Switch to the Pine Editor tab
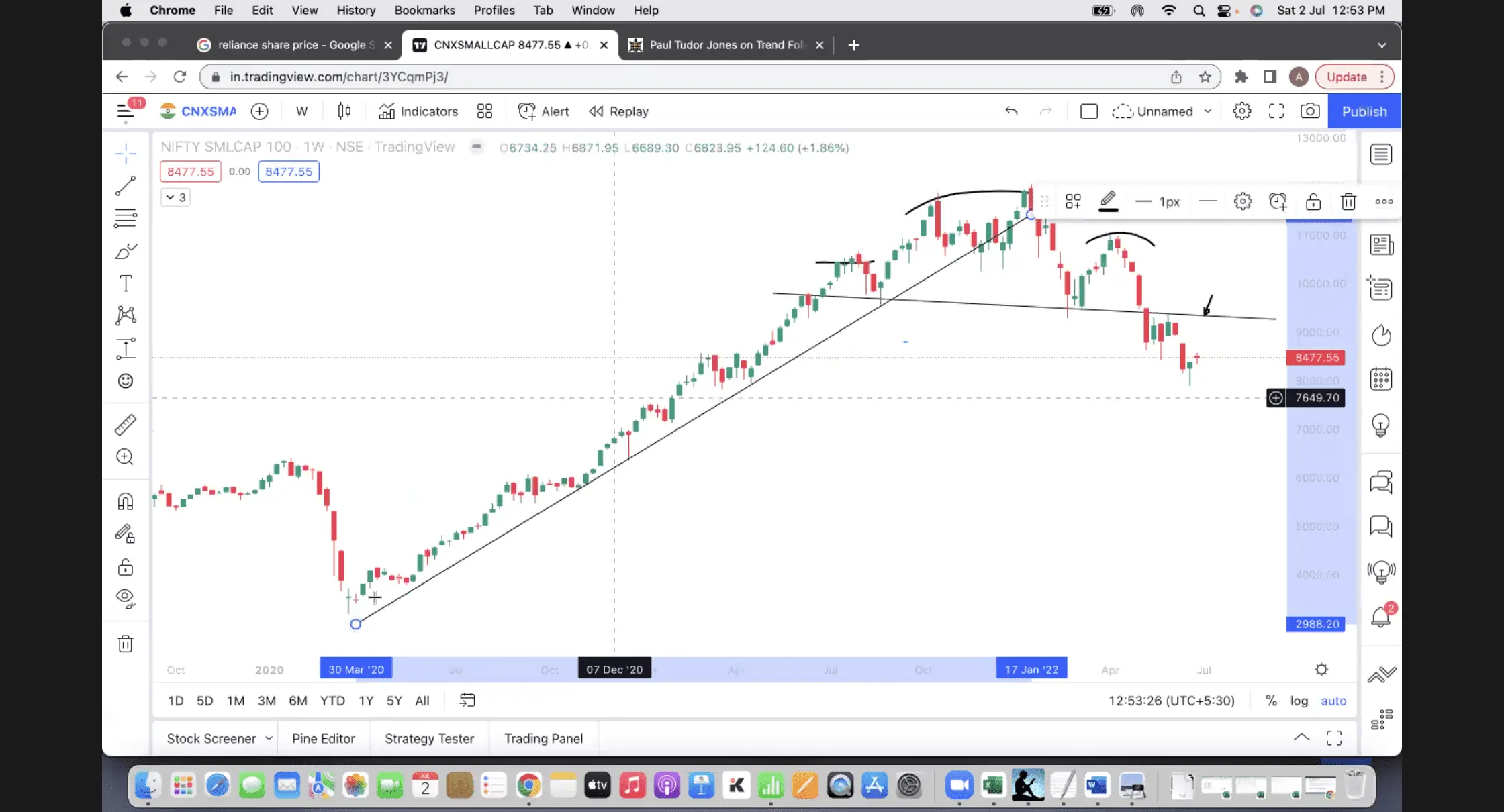 click(323, 738)
